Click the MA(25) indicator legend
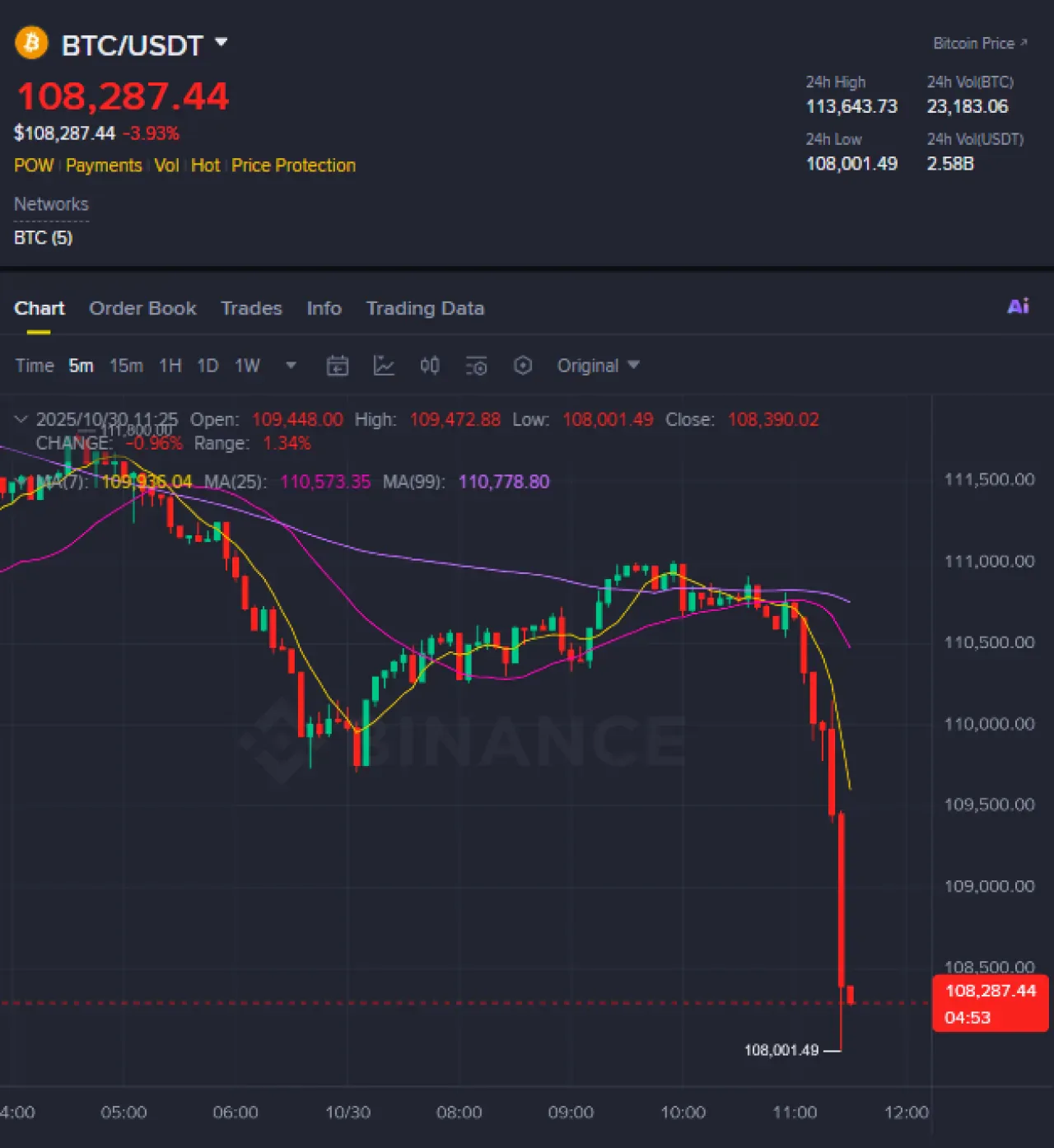Screen dimensions: 1054x1148 point(287,482)
